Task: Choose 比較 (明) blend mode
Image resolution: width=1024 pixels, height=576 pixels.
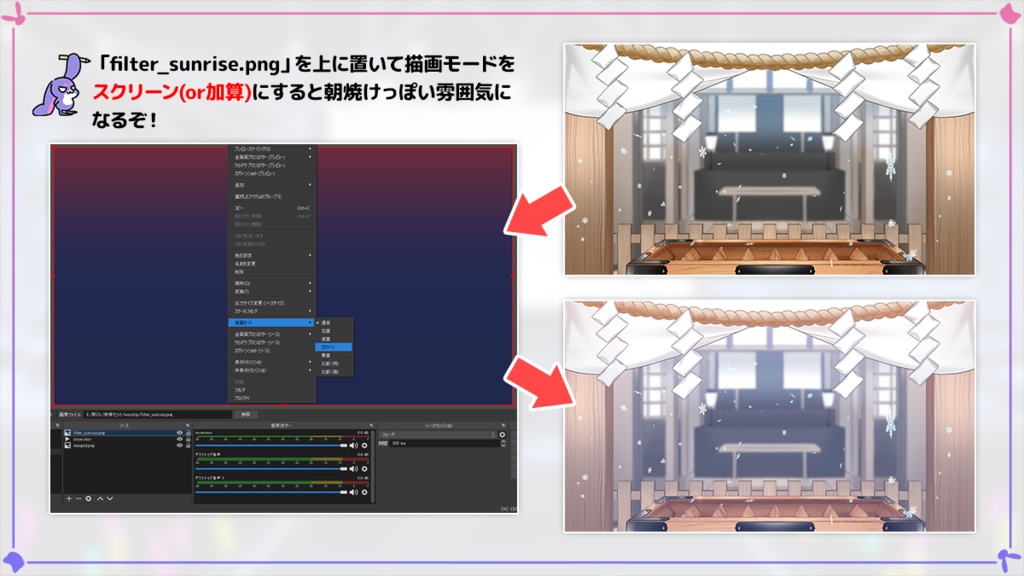Action: (334, 363)
